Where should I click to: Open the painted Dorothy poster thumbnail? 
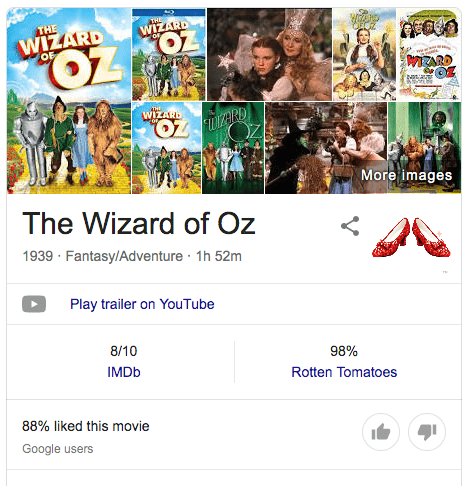[364, 54]
